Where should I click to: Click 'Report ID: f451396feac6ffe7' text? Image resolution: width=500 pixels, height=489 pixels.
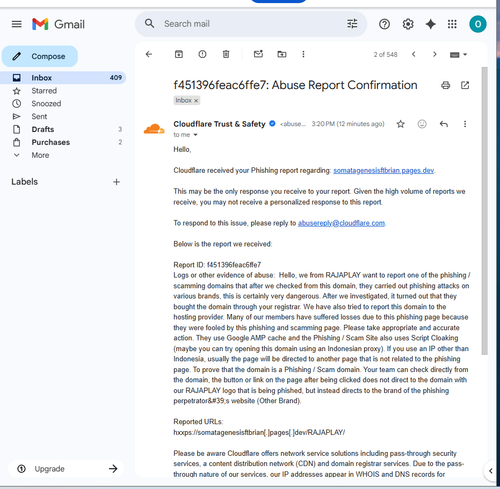217,265
